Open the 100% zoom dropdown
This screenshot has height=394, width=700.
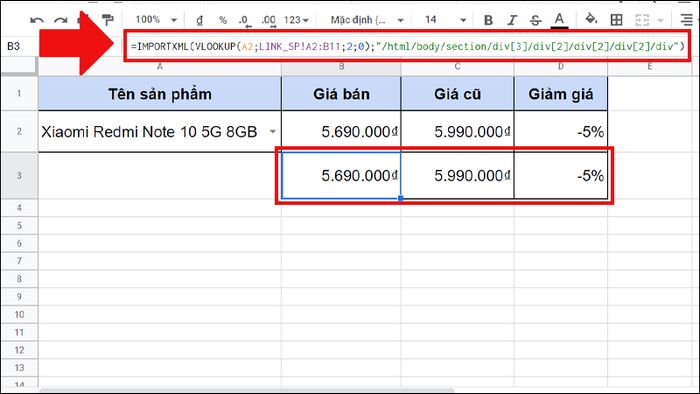click(x=156, y=20)
